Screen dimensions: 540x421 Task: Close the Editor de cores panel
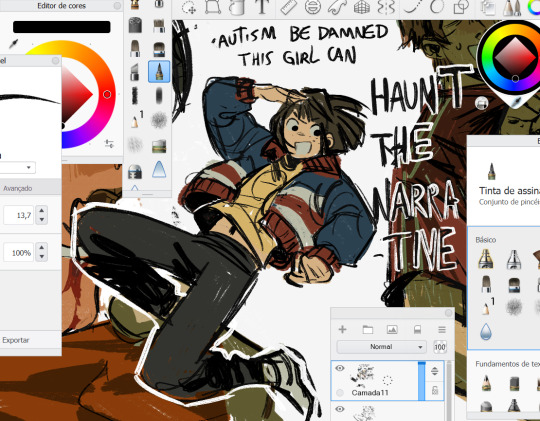tap(117, 6)
